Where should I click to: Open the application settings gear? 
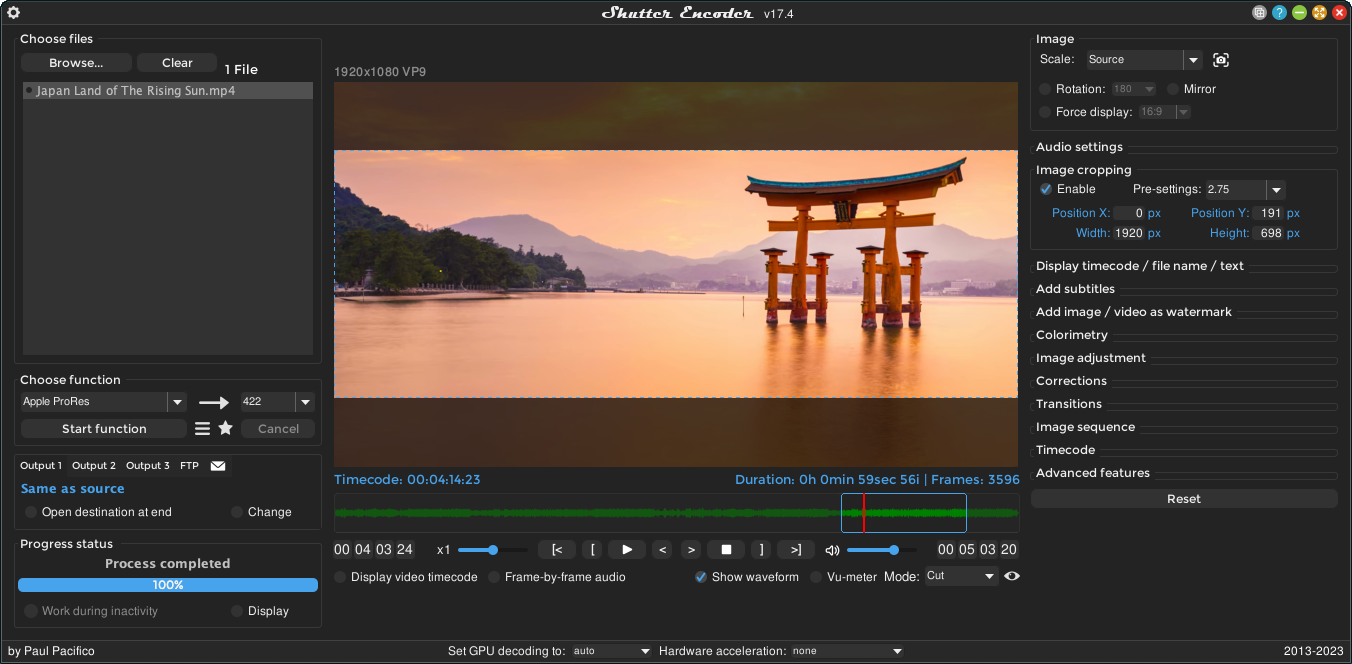(x=13, y=13)
